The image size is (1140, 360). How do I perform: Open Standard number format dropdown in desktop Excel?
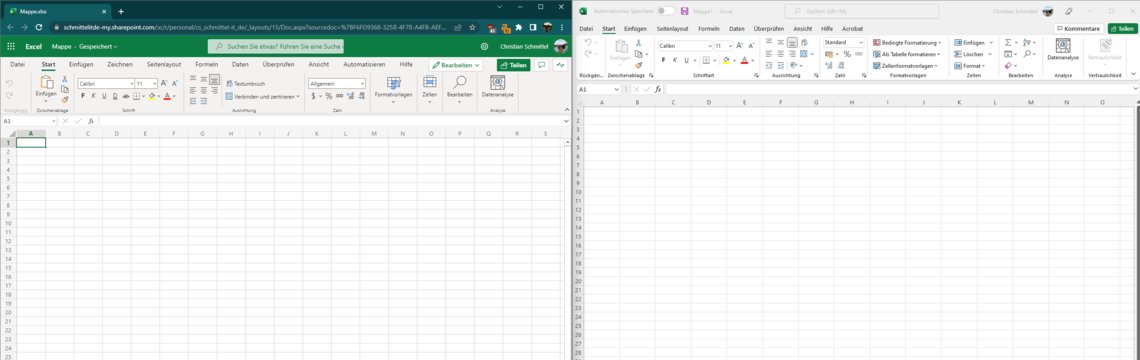pyautogui.click(x=844, y=42)
